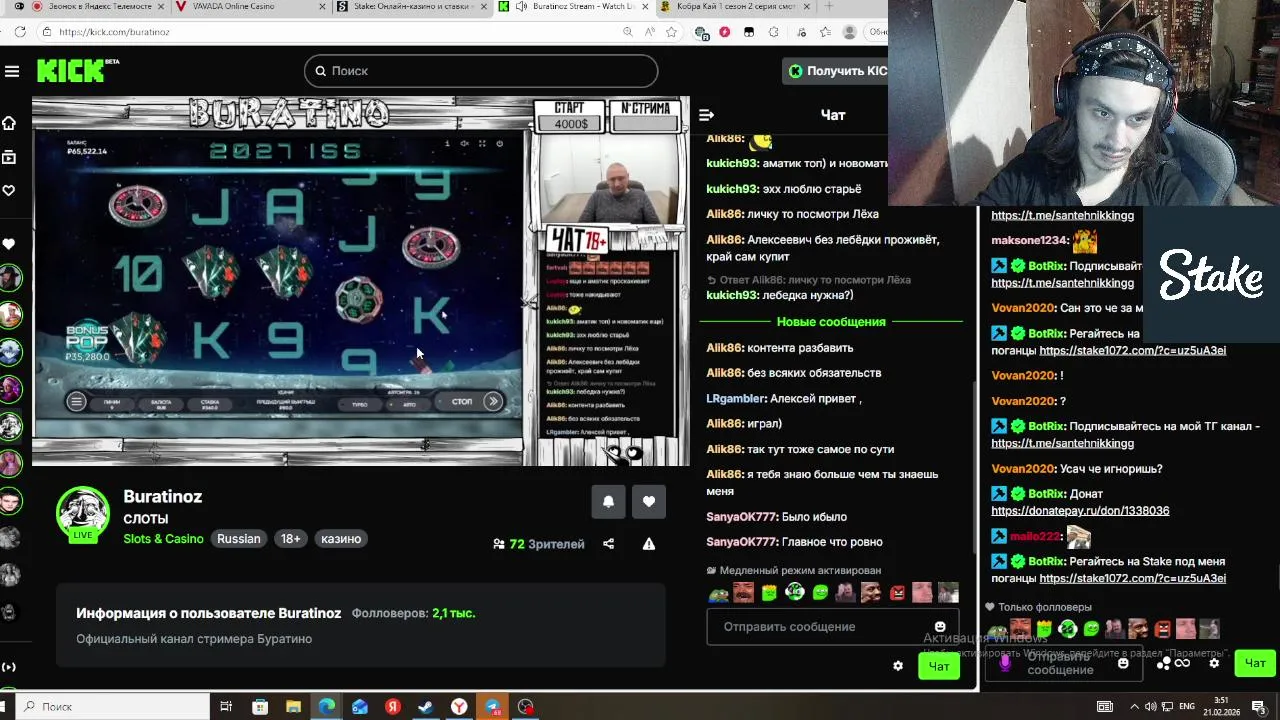The height and width of the screenshot is (720, 1280).
Task: Open the Kick hamburger menu
Action: tap(12, 71)
